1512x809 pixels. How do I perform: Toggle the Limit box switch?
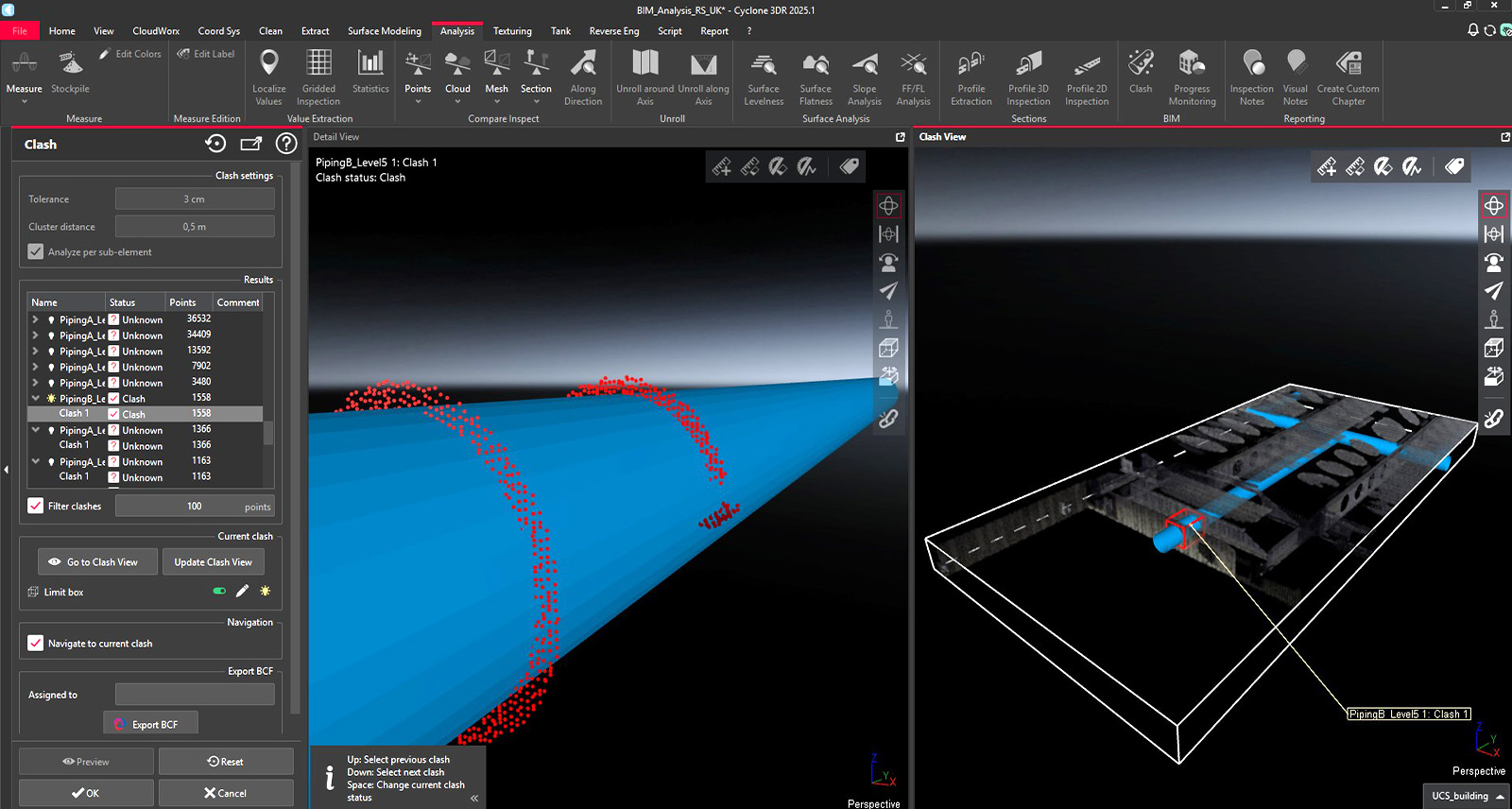click(219, 591)
